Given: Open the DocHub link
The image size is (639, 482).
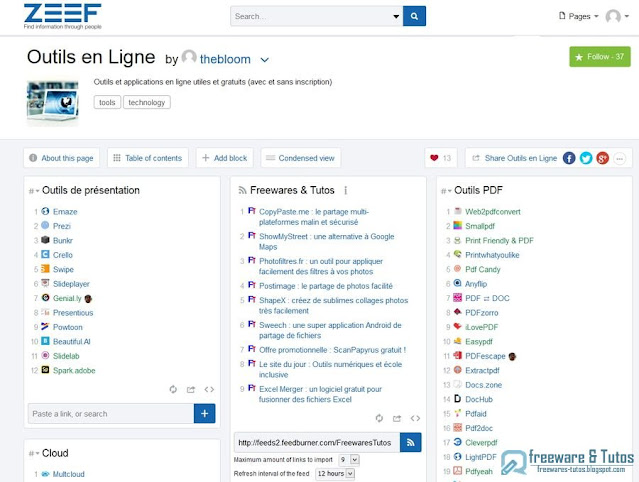Looking at the screenshot, I should click(x=479, y=399).
